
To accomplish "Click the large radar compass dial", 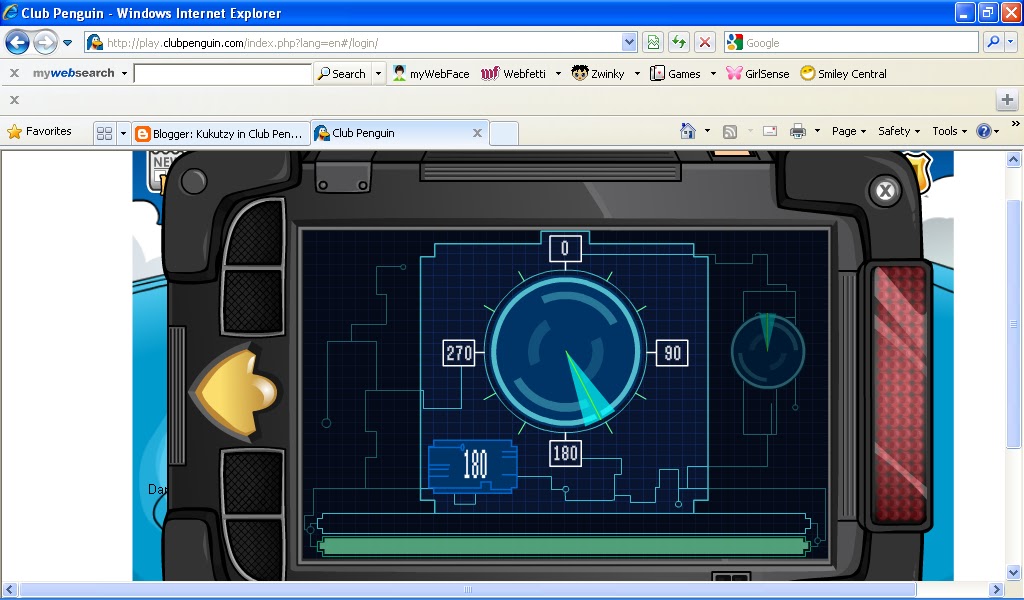I will pos(566,353).
